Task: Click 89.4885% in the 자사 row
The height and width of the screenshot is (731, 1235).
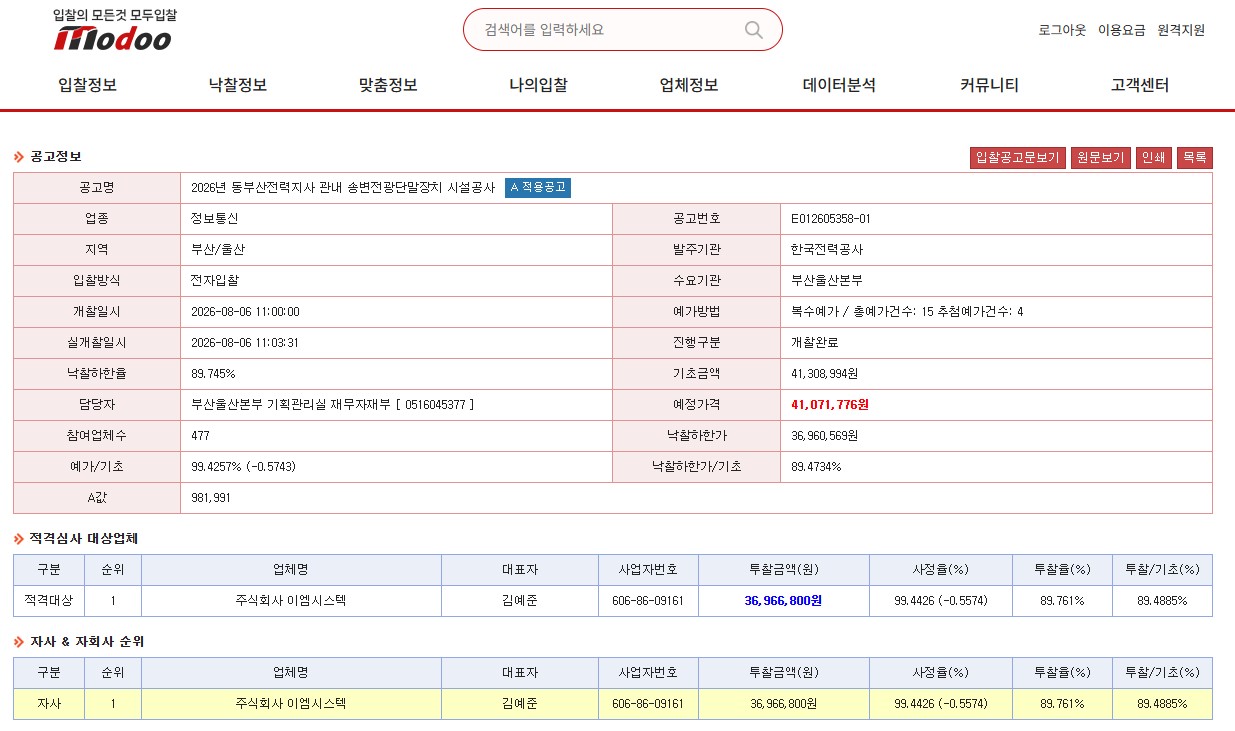Action: click(x=1162, y=704)
